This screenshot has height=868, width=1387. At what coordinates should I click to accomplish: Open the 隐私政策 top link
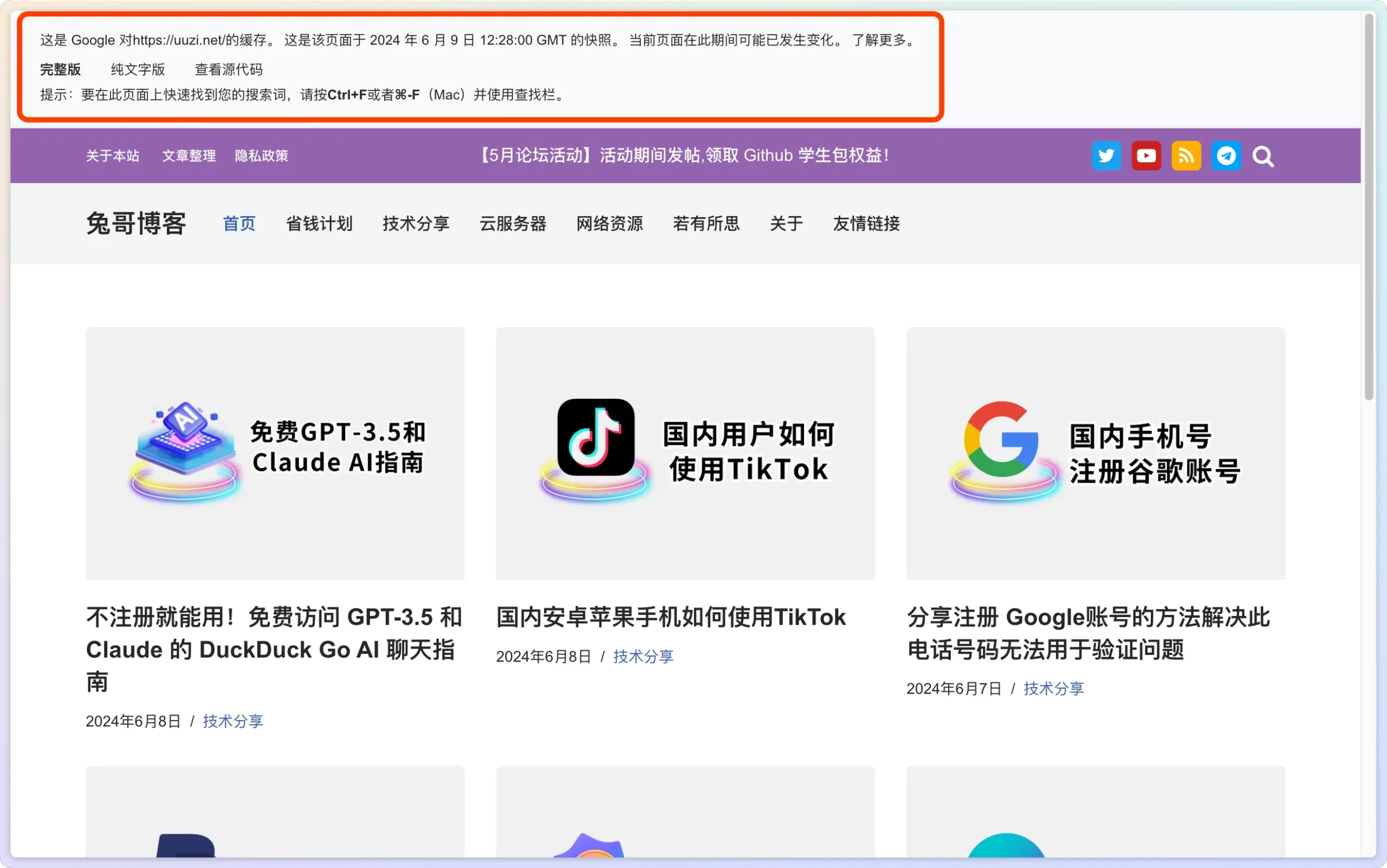[x=261, y=156]
